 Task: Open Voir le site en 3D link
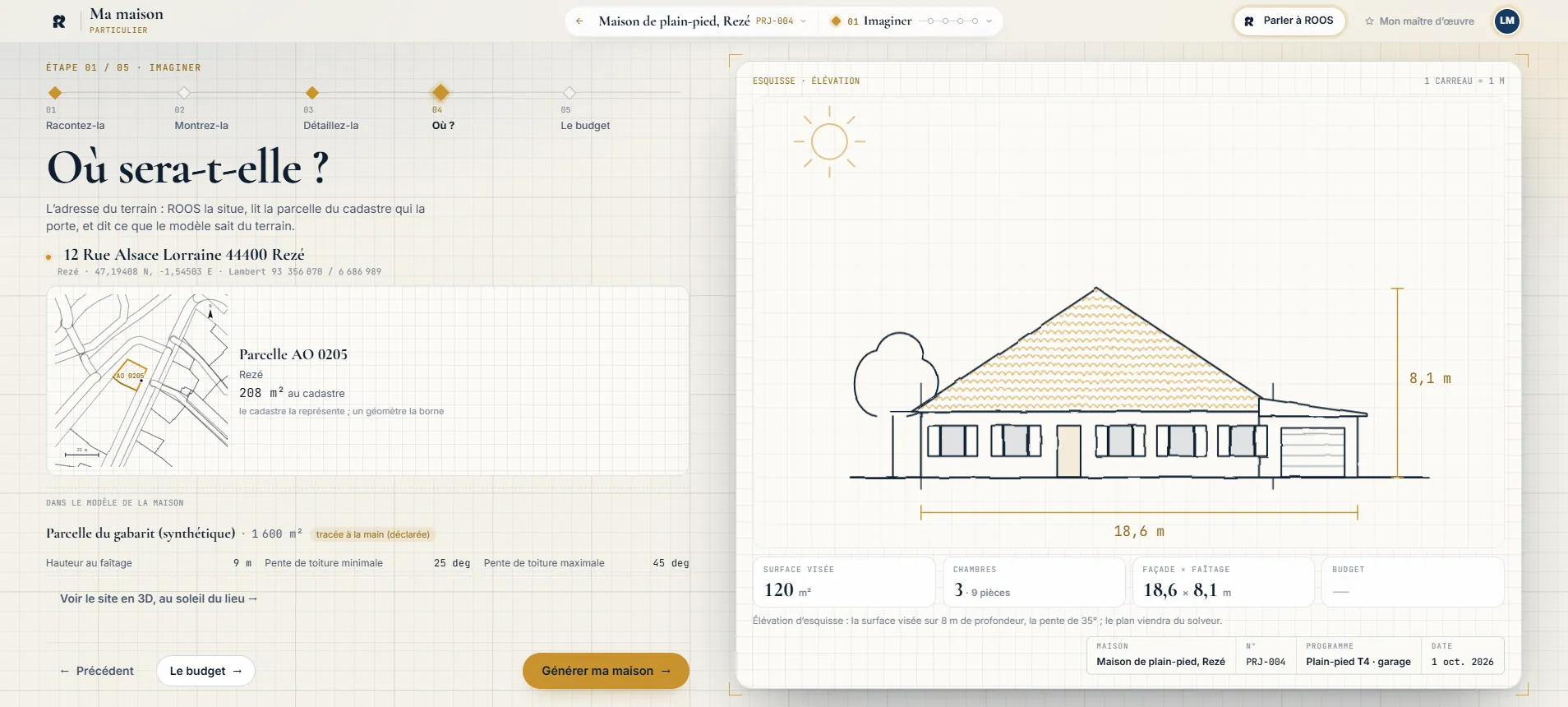[x=159, y=598]
